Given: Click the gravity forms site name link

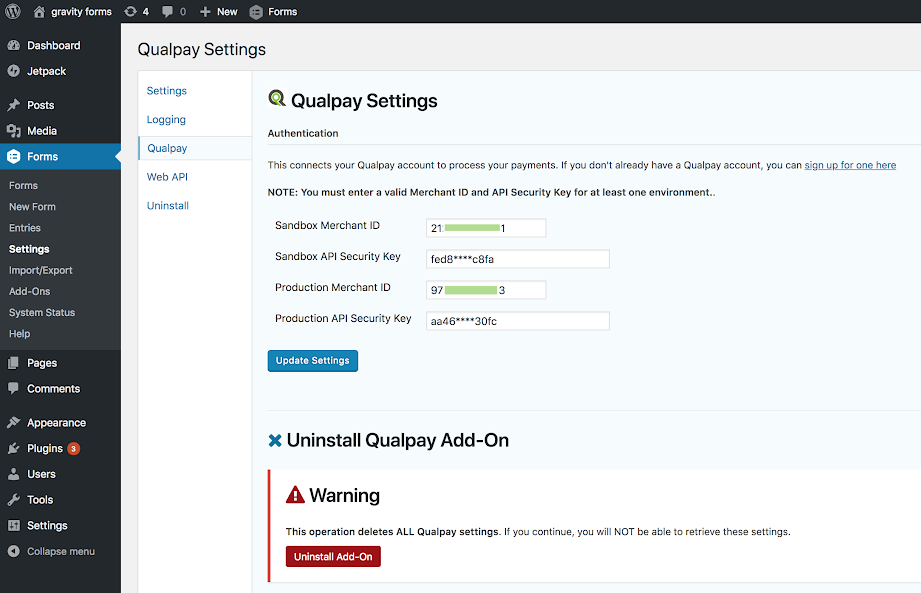Looking at the screenshot, I should click(x=81, y=12).
